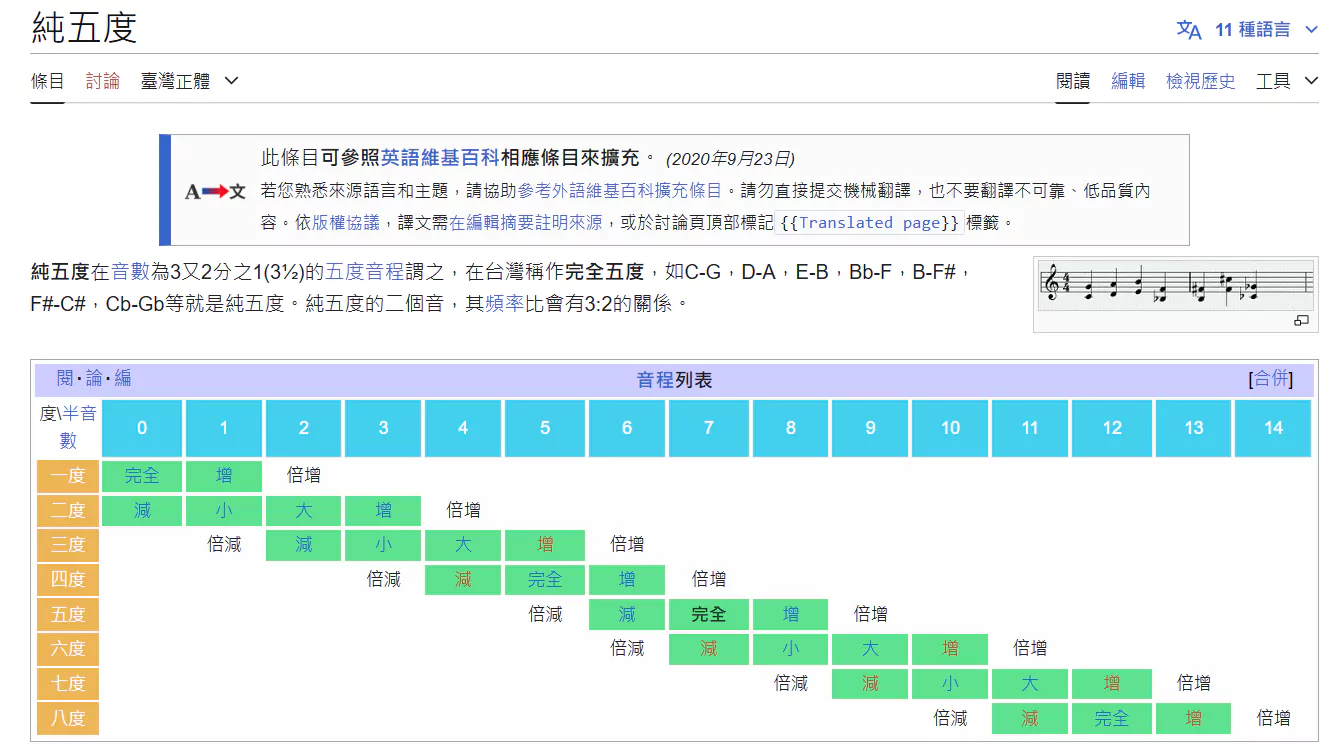Viewport: 1332px width, 748px height.
Task: Collapse the table using 合併
Action: tap(1271, 379)
